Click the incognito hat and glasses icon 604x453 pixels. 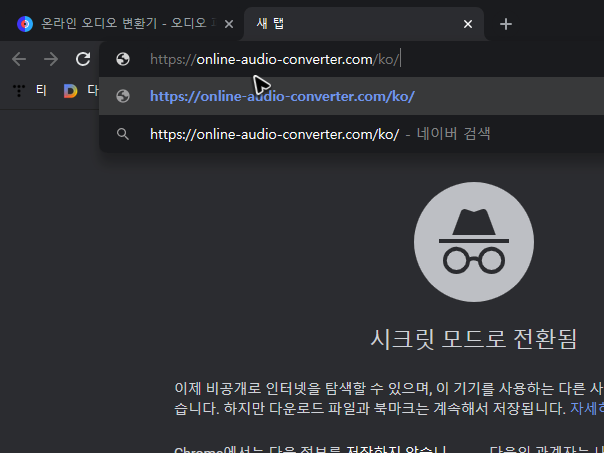point(474,242)
